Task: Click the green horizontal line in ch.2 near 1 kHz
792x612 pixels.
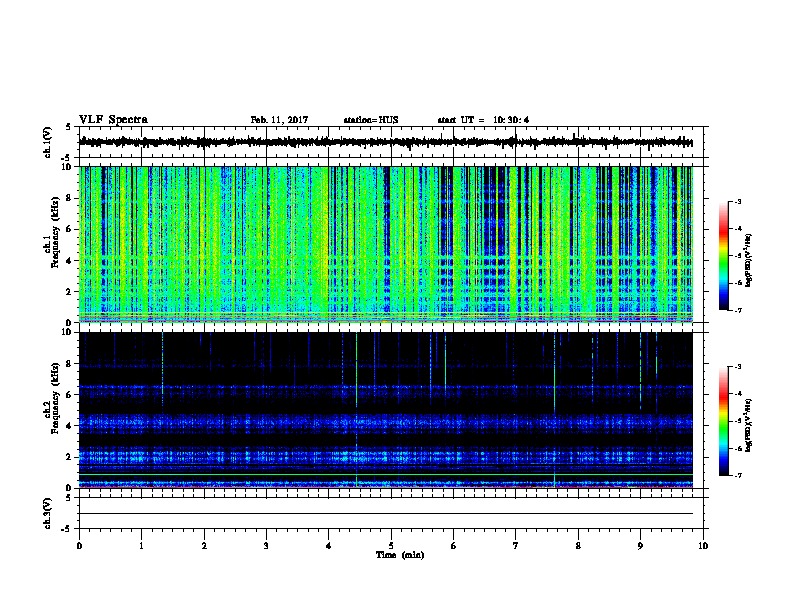Action: [386, 474]
